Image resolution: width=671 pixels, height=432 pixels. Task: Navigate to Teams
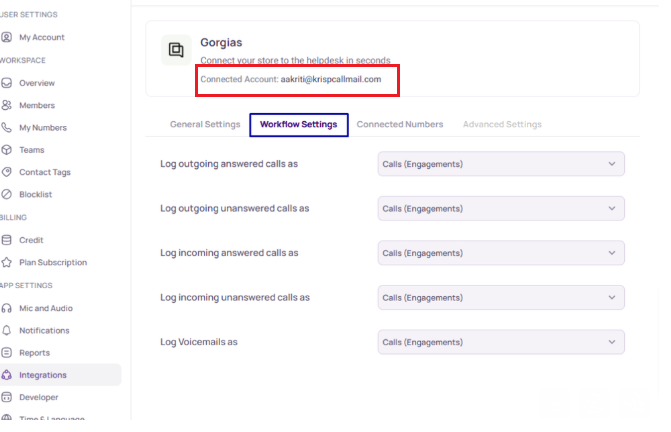32,150
